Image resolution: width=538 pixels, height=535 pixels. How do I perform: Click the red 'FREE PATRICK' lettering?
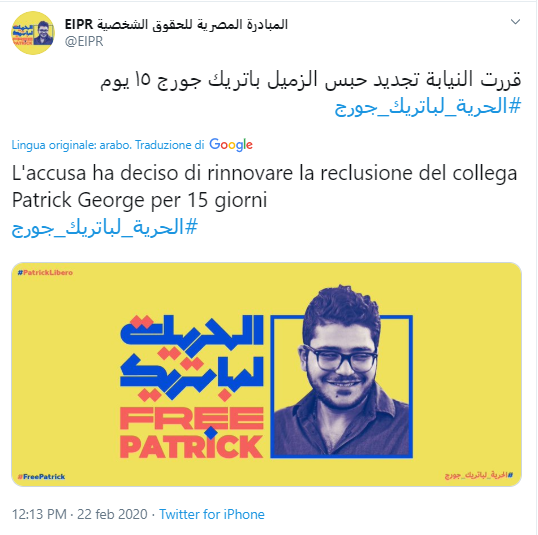[x=191, y=433]
